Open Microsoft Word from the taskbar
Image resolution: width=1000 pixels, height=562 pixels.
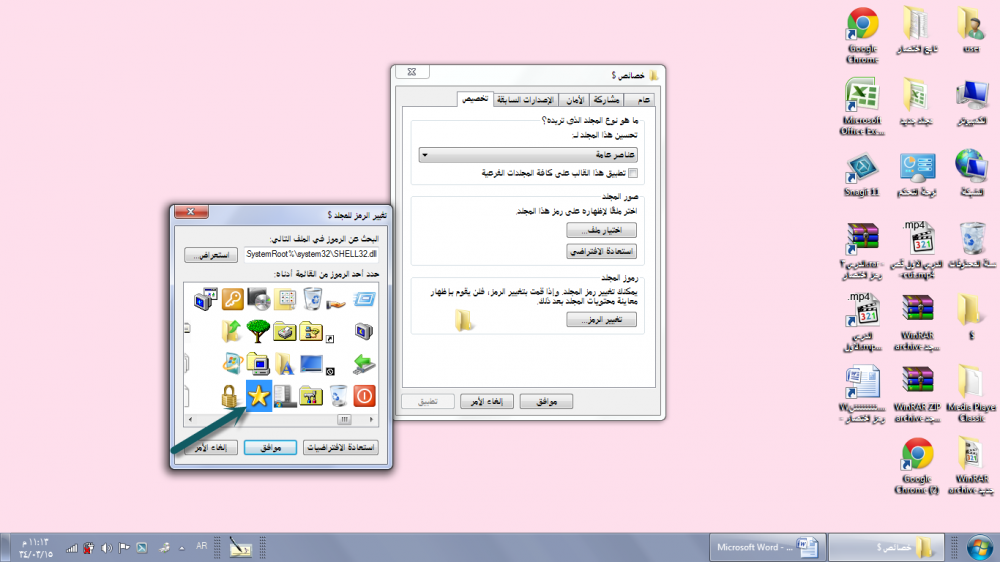click(x=767, y=547)
